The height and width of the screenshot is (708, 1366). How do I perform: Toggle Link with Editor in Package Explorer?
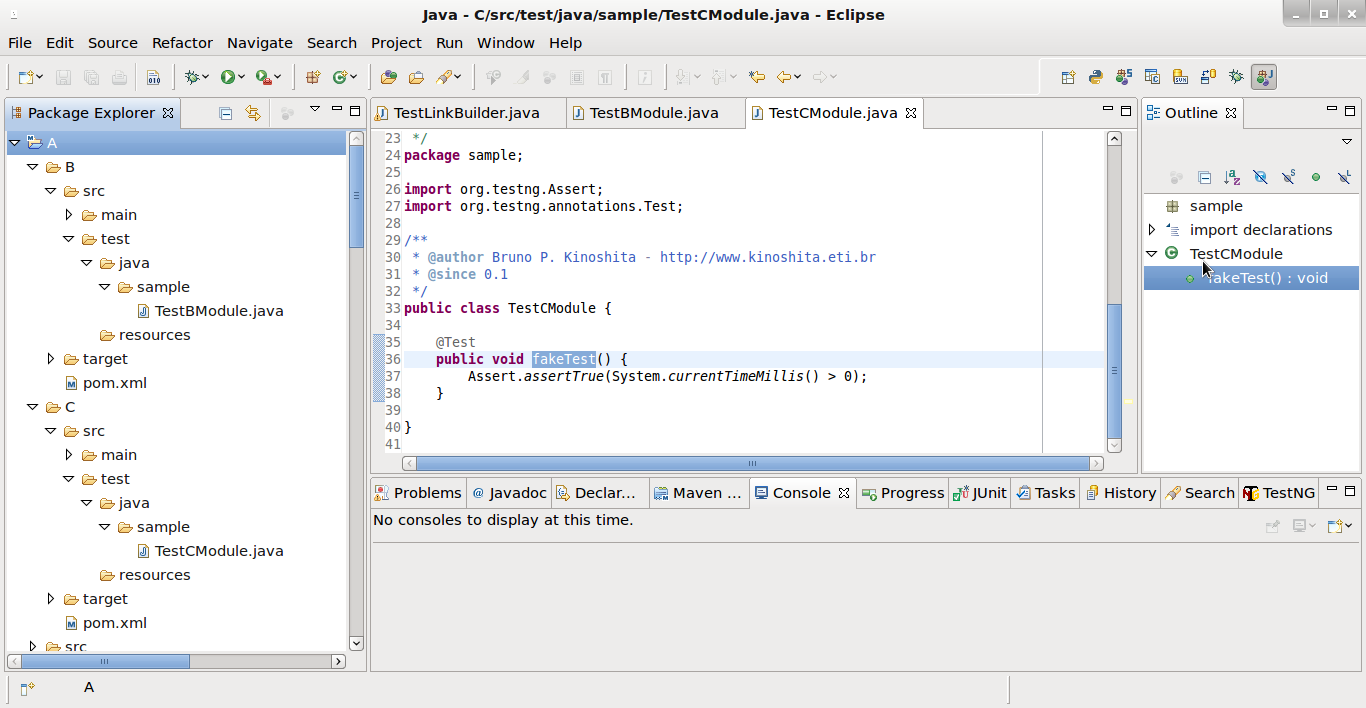pos(253,113)
